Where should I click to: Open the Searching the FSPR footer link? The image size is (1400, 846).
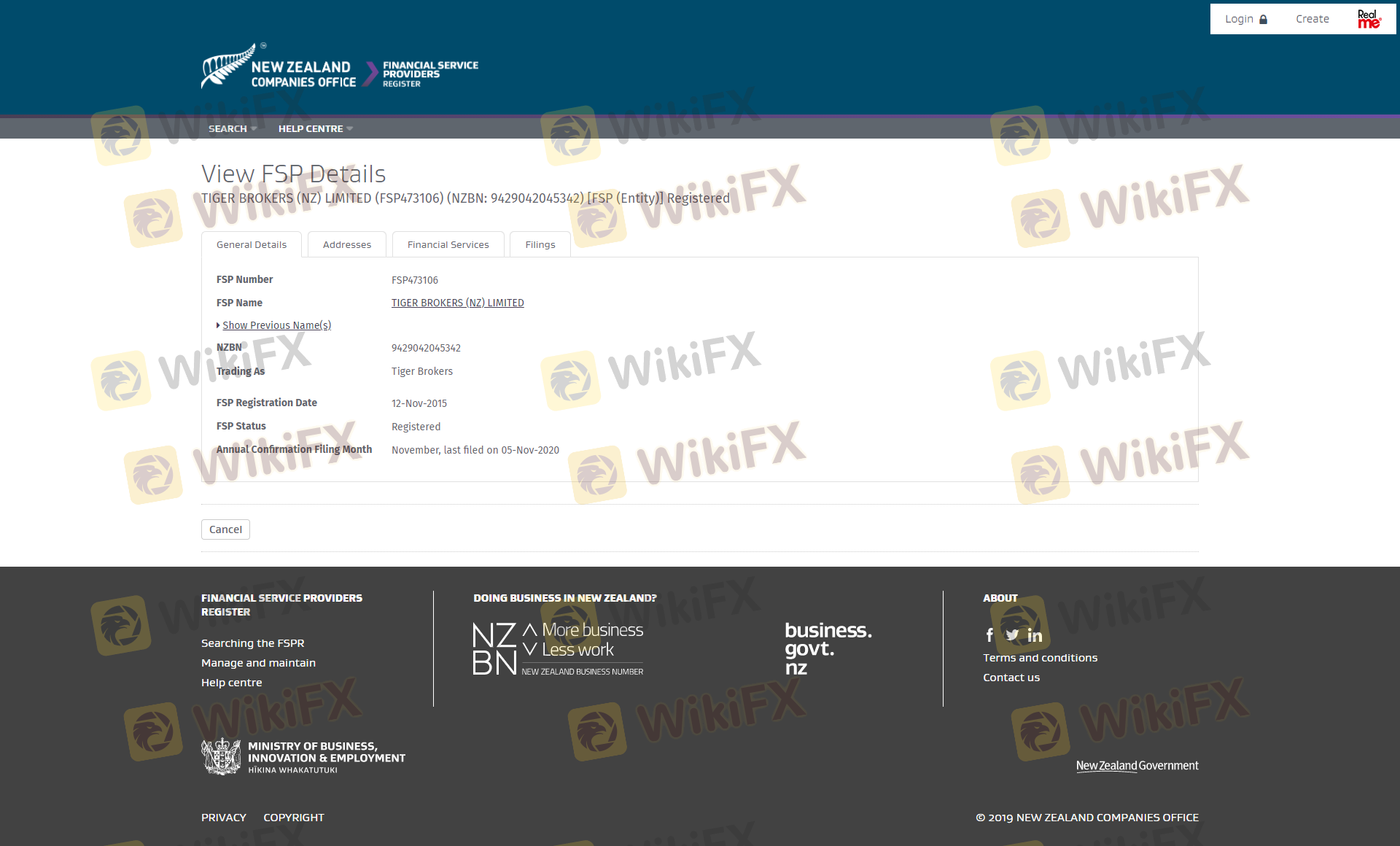[x=253, y=643]
